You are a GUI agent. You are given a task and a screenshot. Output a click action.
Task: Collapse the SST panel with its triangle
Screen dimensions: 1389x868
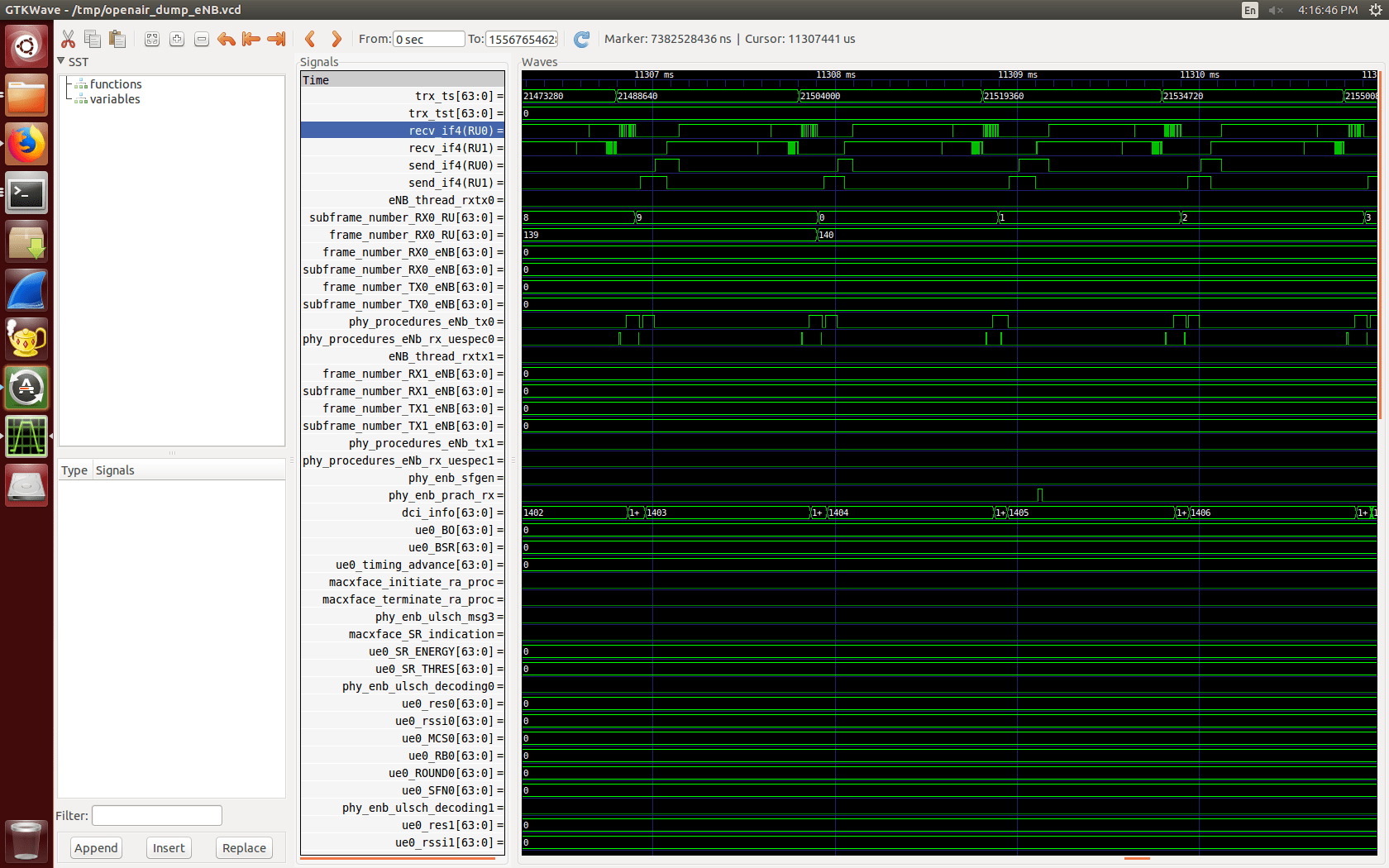pos(60,61)
